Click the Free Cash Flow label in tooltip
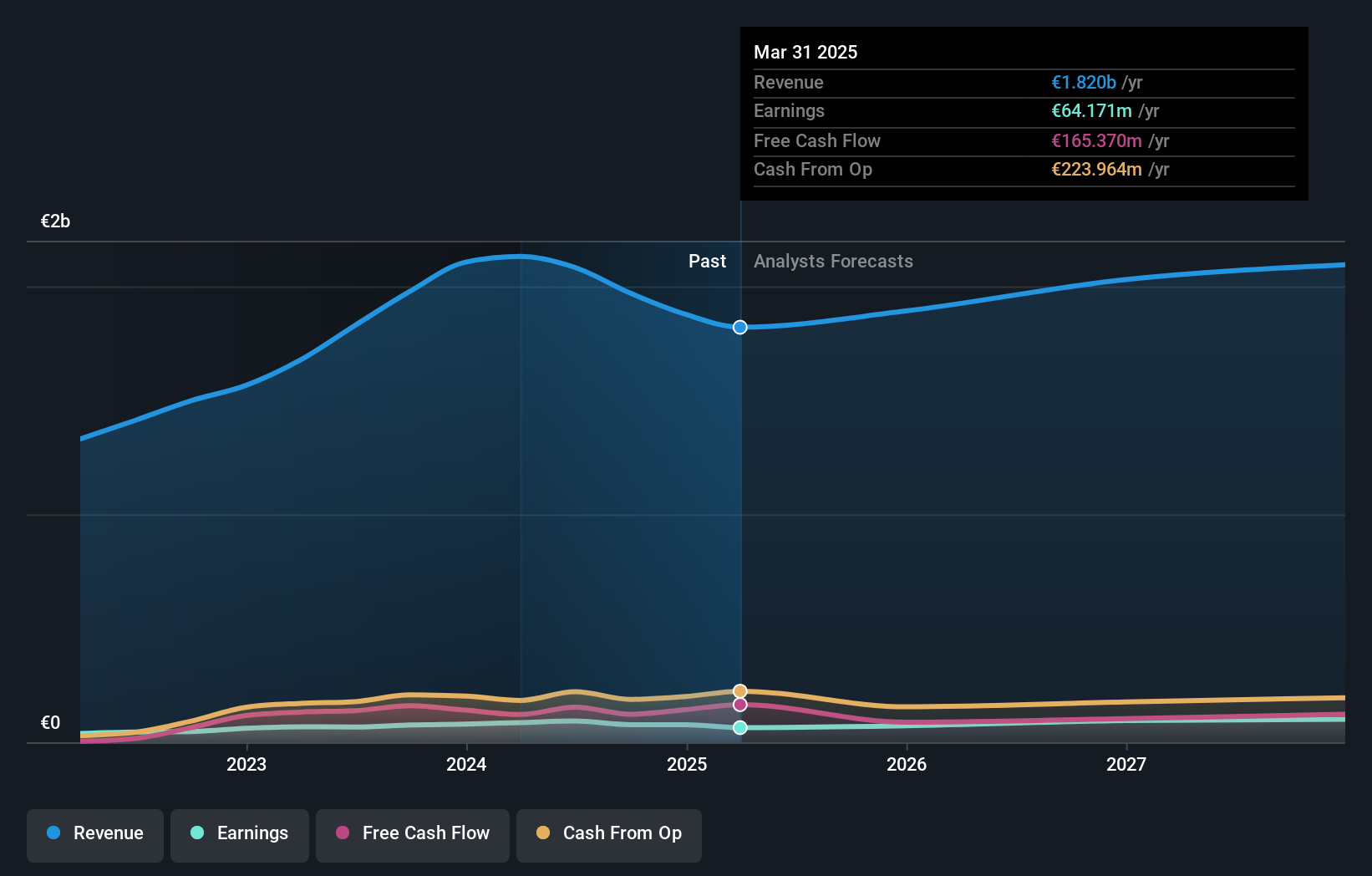The height and width of the screenshot is (876, 1372). 817,140
